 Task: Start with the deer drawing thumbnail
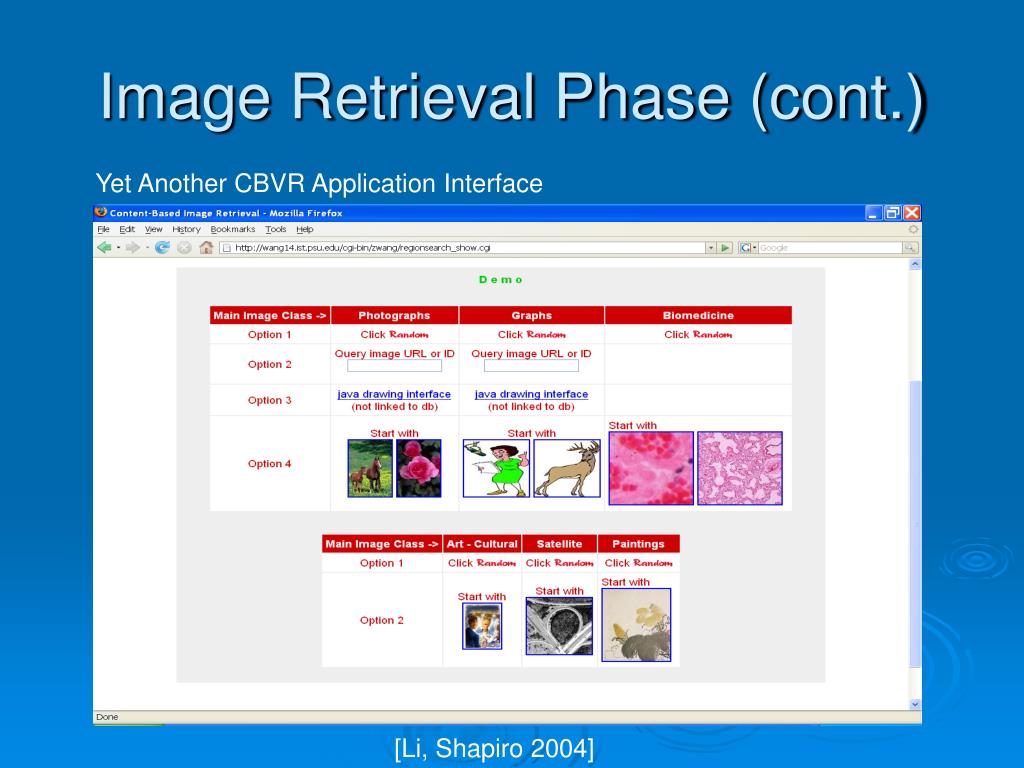pos(567,468)
